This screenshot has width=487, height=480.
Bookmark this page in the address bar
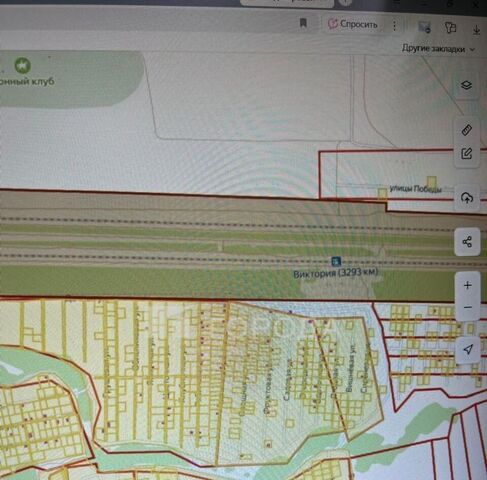click(x=303, y=23)
